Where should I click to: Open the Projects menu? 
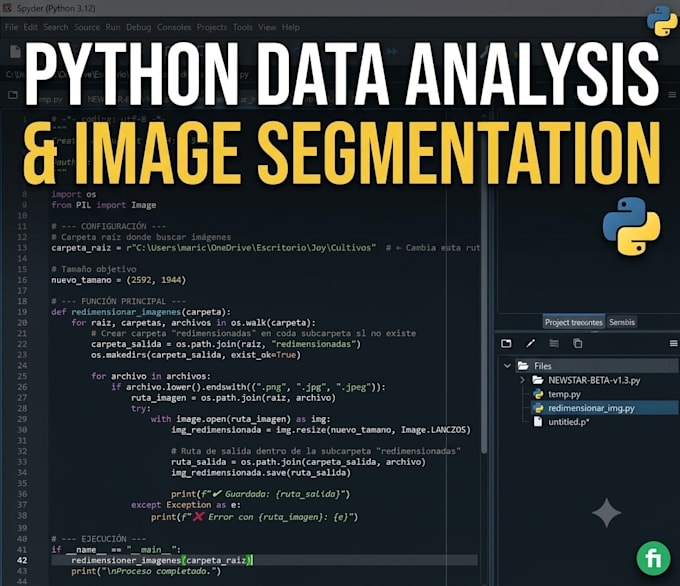click(x=212, y=27)
